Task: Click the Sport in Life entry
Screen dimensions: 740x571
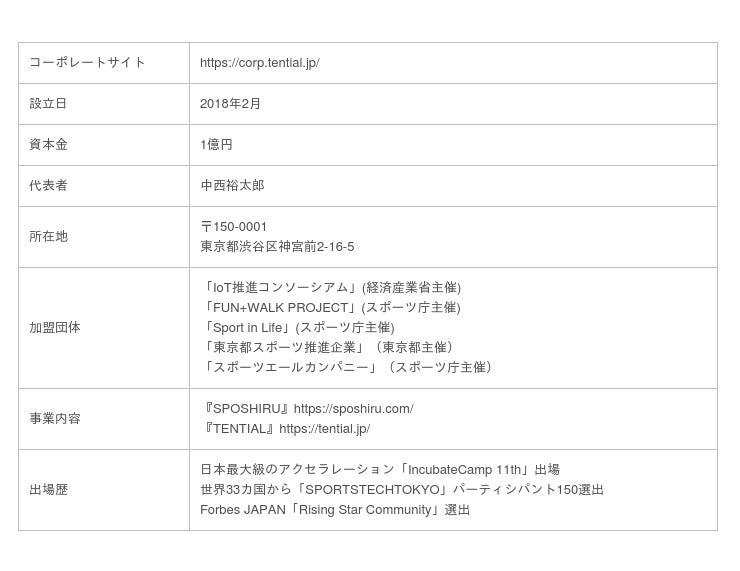Action: pos(297,328)
